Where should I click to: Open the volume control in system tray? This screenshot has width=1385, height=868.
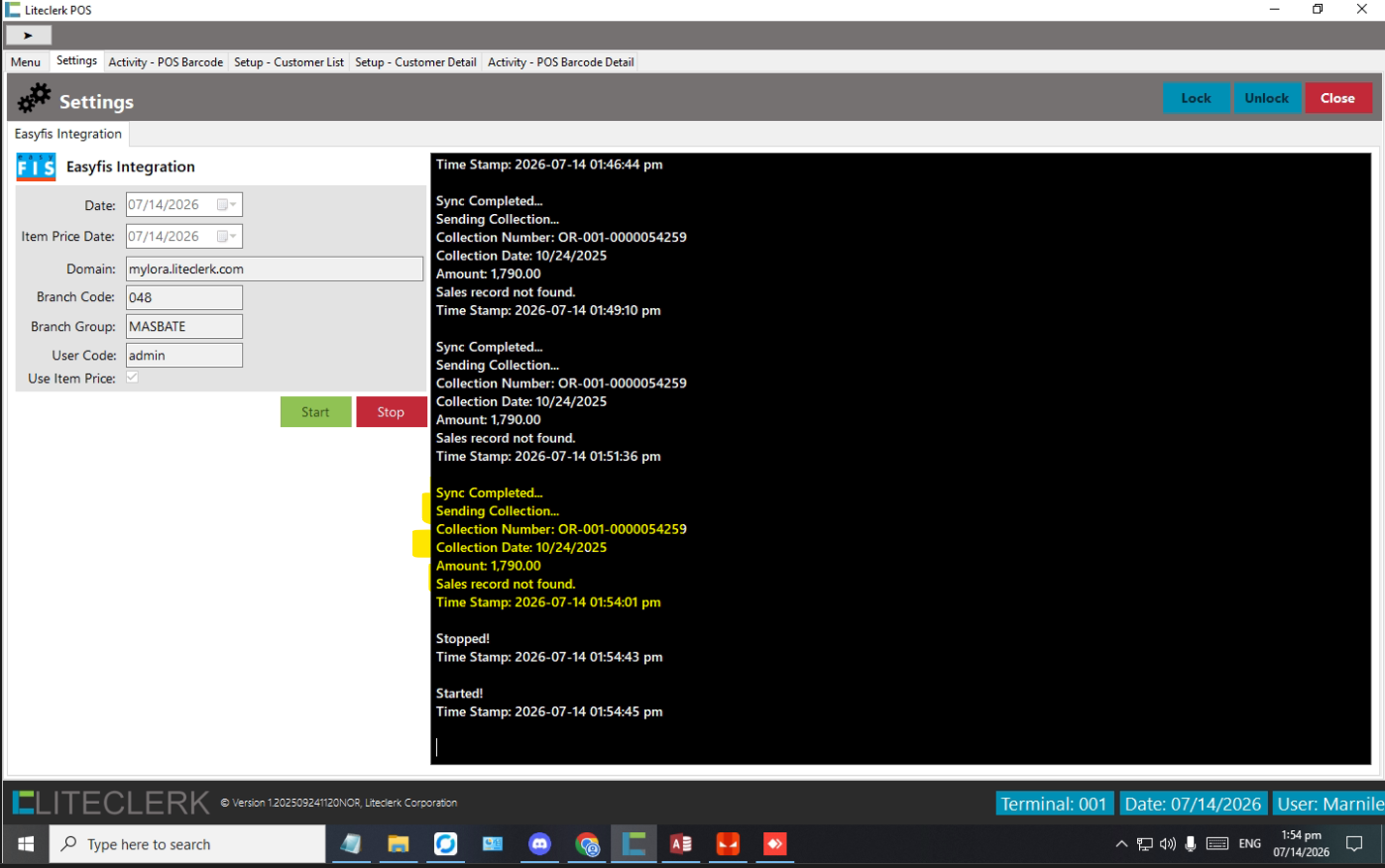click(x=1168, y=844)
